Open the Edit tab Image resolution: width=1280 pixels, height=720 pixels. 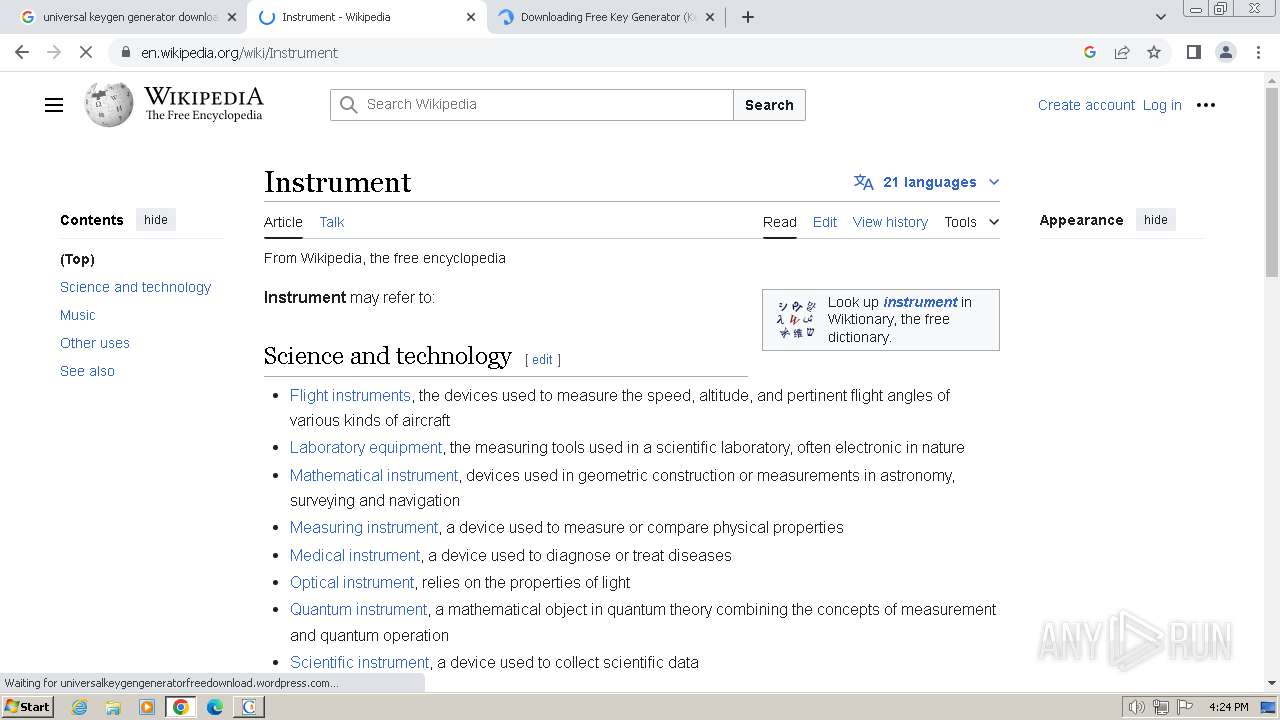tap(825, 222)
